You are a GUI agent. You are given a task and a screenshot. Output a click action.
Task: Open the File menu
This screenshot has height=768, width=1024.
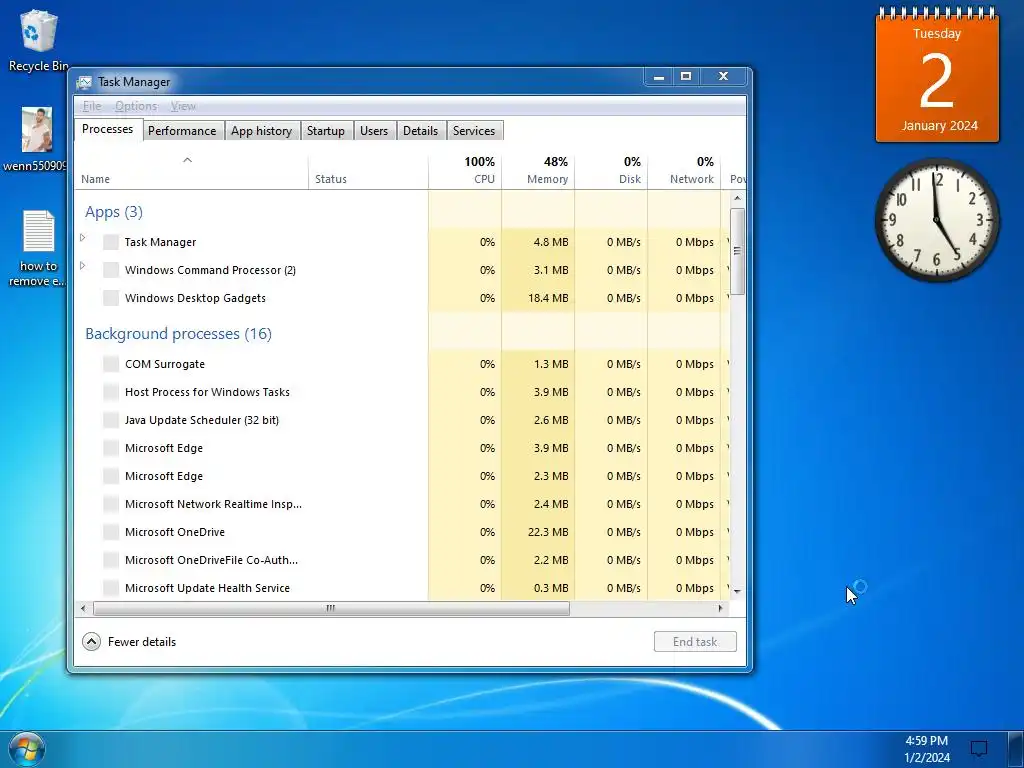click(91, 106)
